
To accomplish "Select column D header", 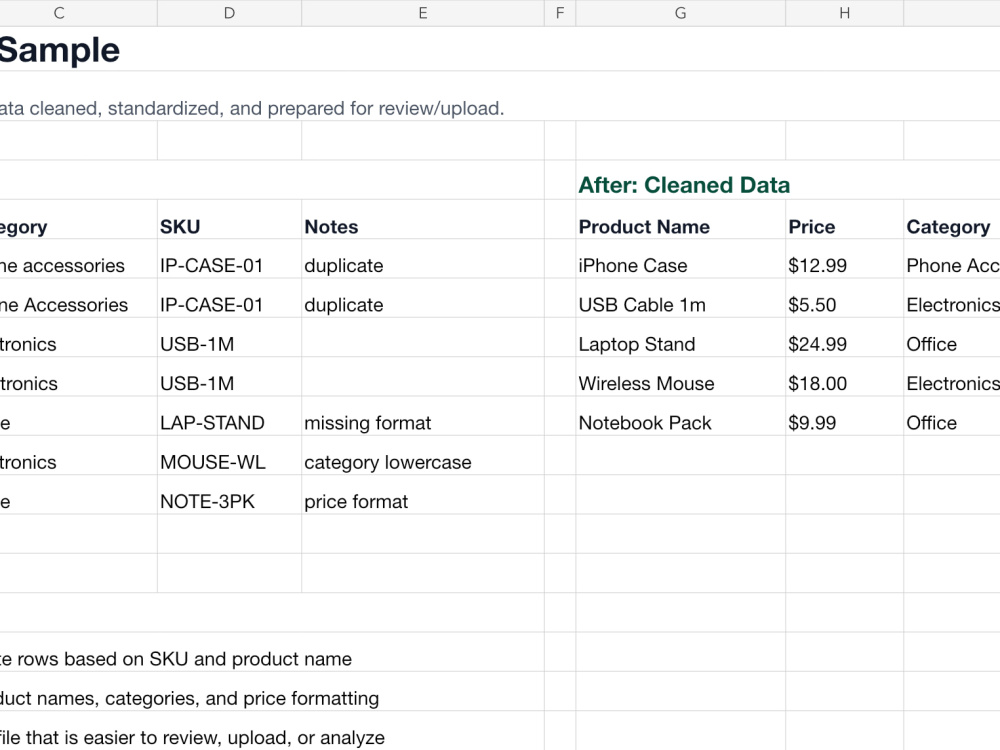I will point(229,13).
